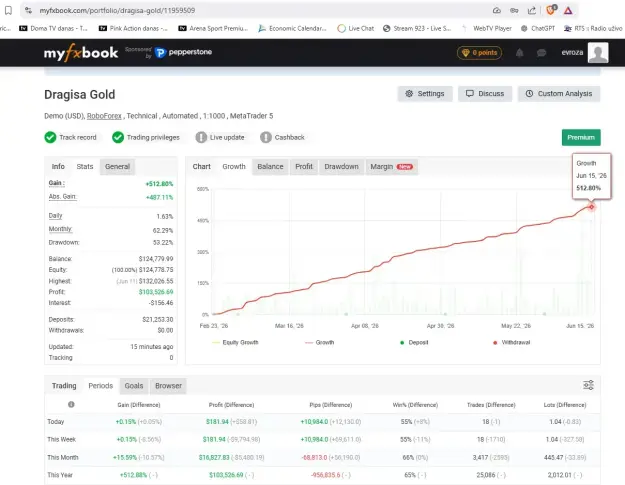Viewport: 625px width, 485px height.
Task: Open the messages chat bubble icon
Action: [x=541, y=53]
